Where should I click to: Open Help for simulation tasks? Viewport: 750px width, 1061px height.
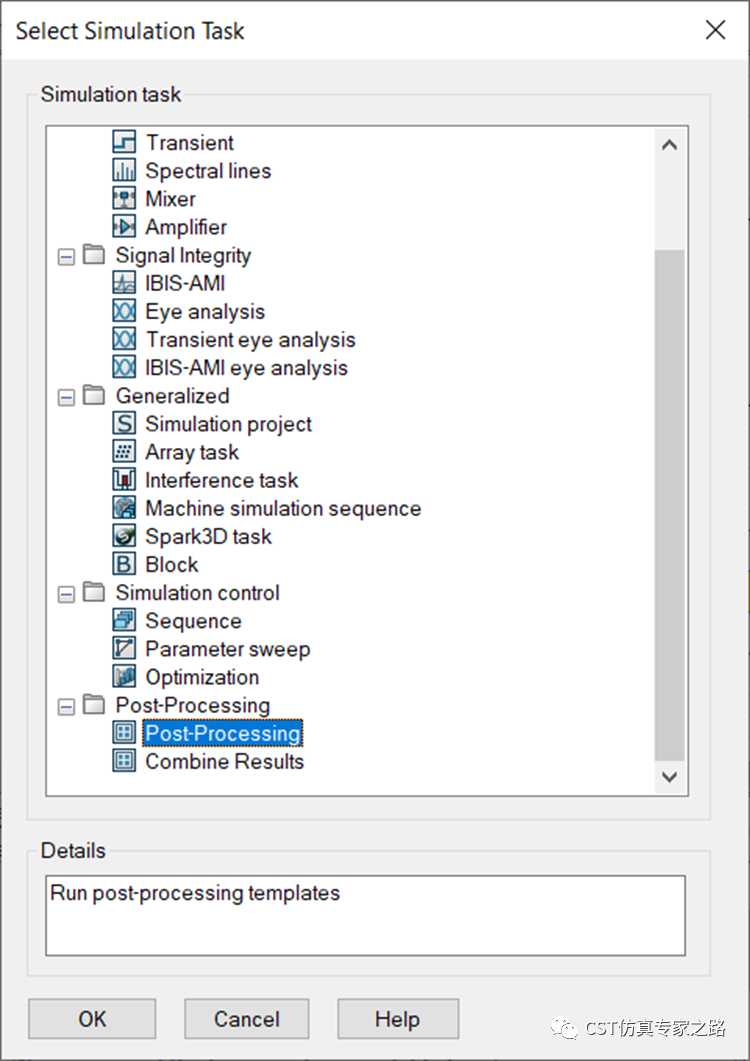click(x=398, y=1018)
